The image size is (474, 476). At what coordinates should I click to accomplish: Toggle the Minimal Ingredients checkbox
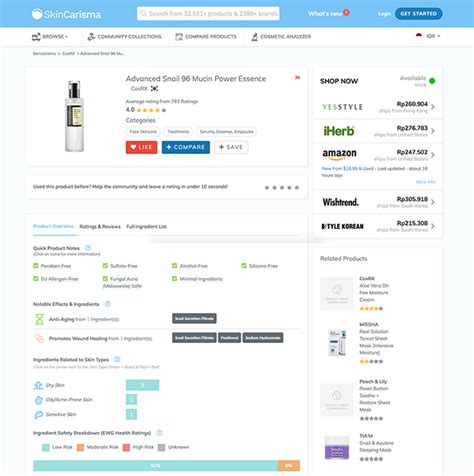[174, 279]
